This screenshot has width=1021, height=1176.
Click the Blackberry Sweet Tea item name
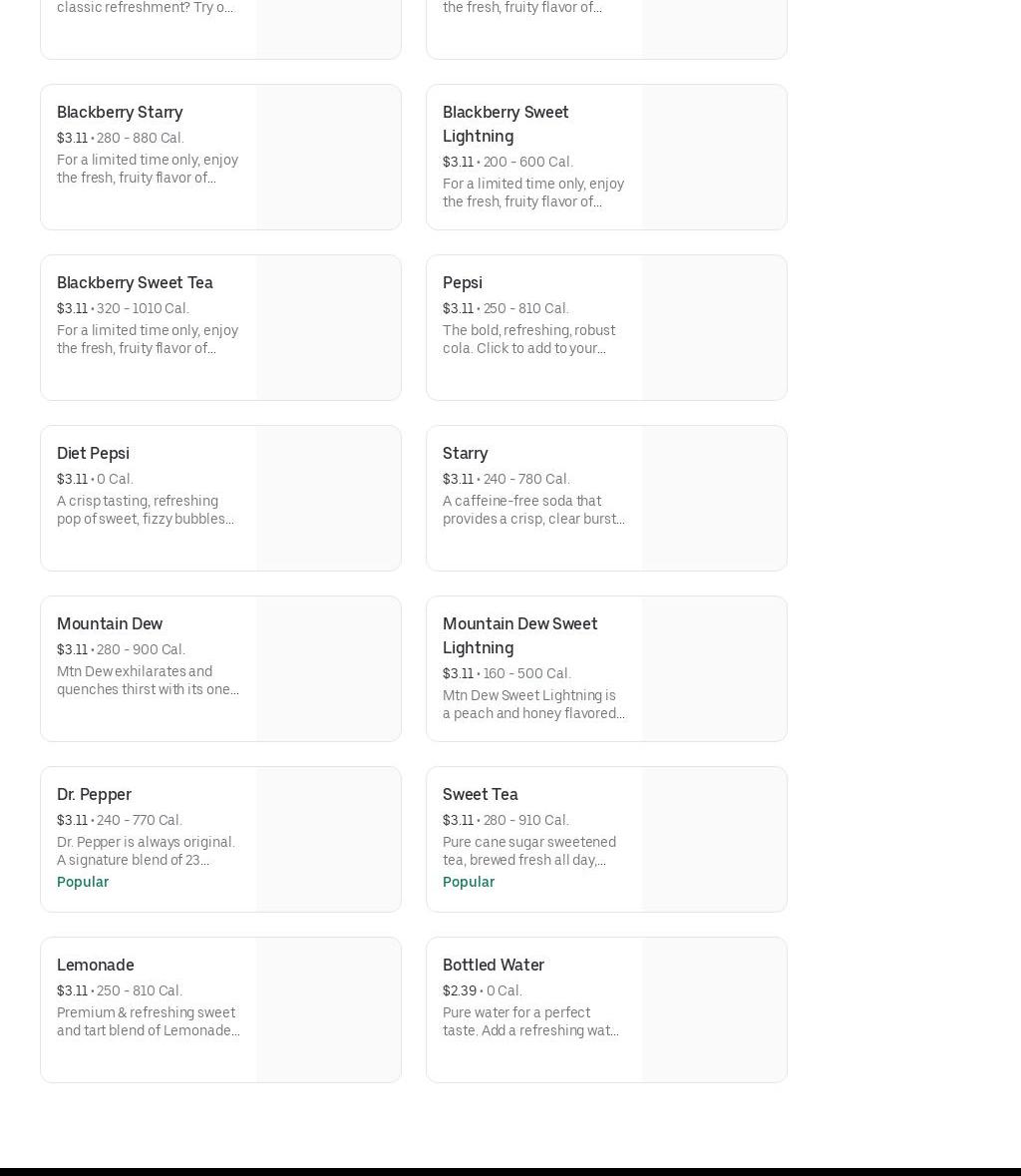135,282
